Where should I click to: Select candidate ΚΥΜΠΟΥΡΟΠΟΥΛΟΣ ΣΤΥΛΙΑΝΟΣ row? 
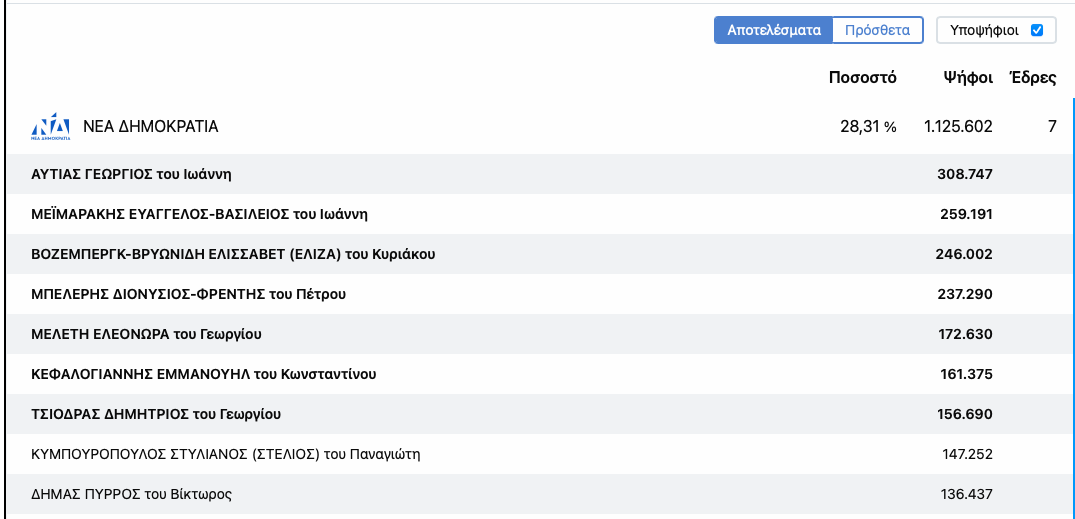click(539, 454)
